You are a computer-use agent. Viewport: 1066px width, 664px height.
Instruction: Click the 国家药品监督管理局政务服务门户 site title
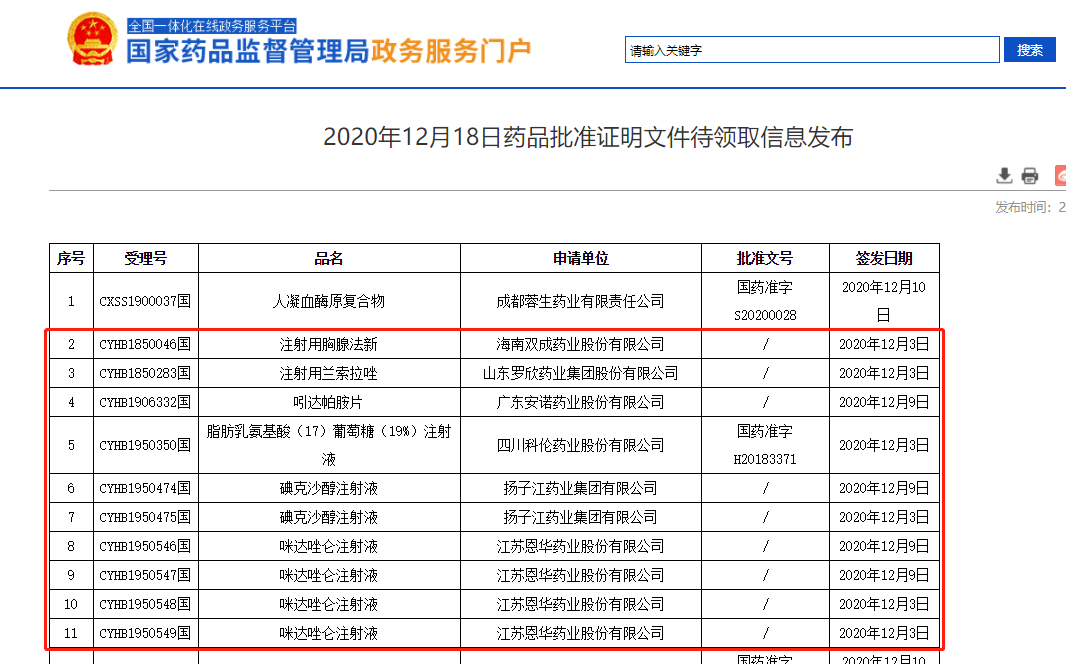point(328,51)
